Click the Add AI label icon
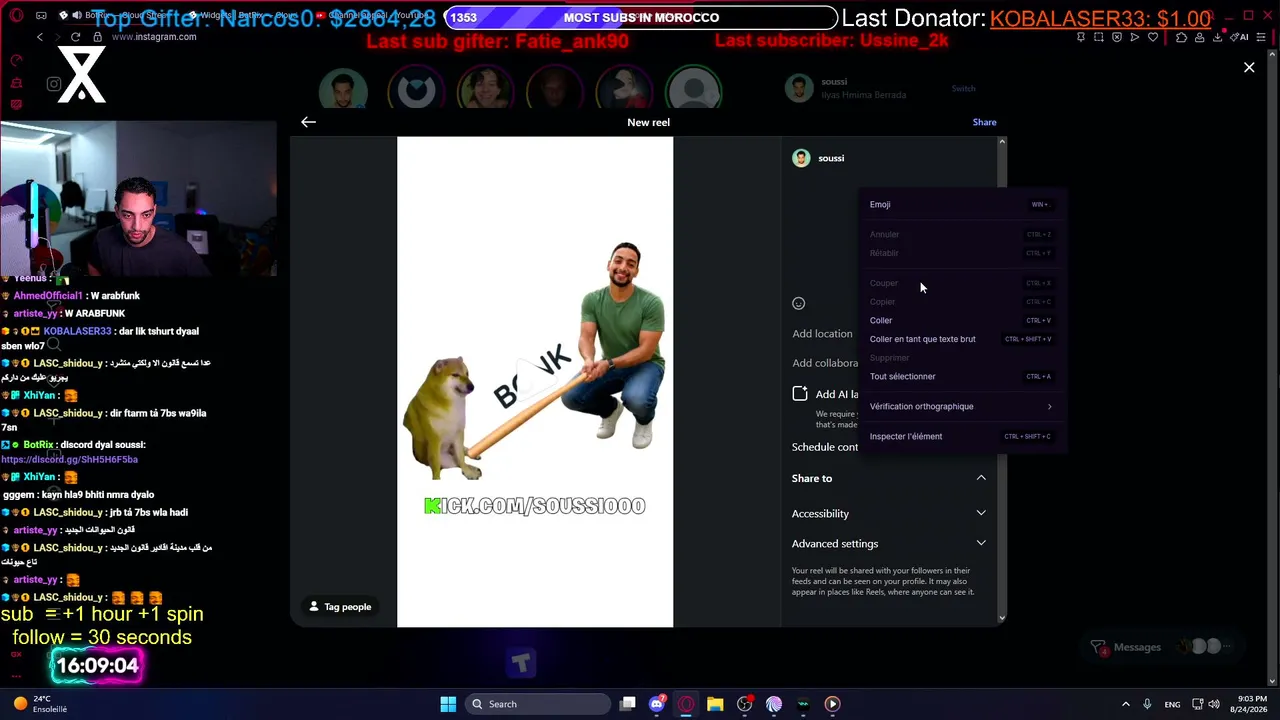1280x720 pixels. coord(800,394)
